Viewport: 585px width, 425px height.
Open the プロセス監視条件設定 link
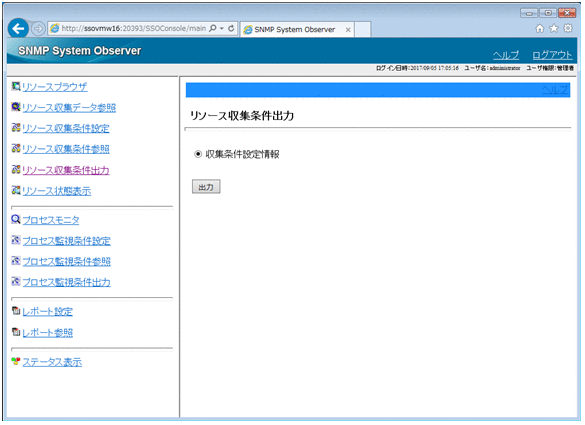pos(66,241)
